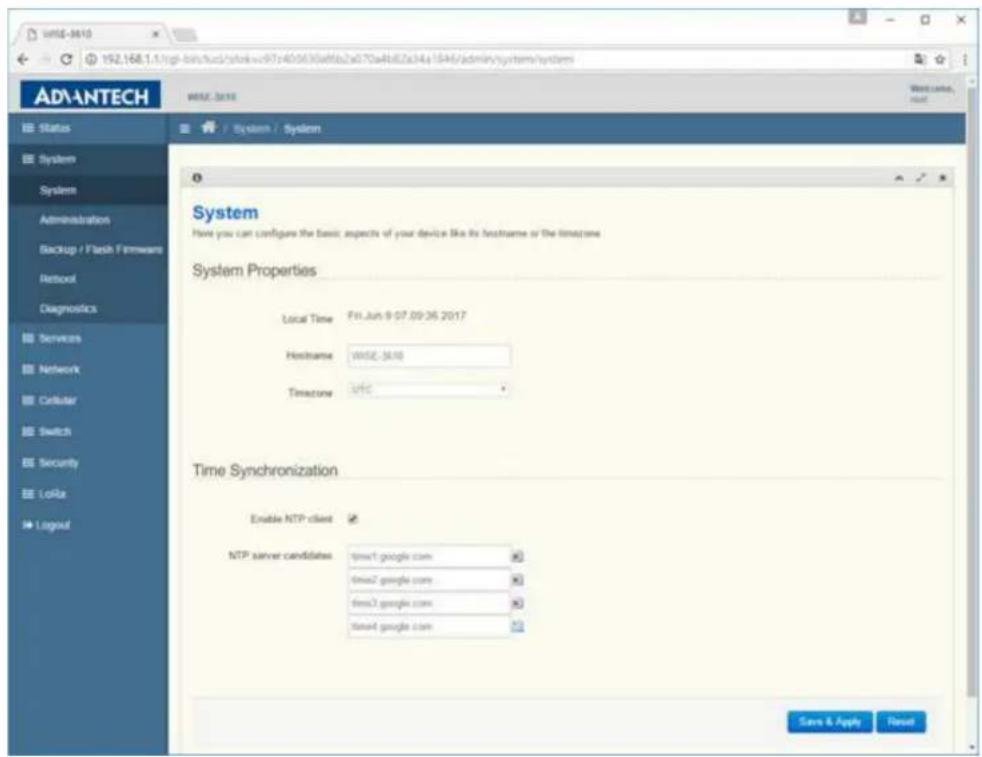
Task: Click the Reset button
Action: [901, 721]
